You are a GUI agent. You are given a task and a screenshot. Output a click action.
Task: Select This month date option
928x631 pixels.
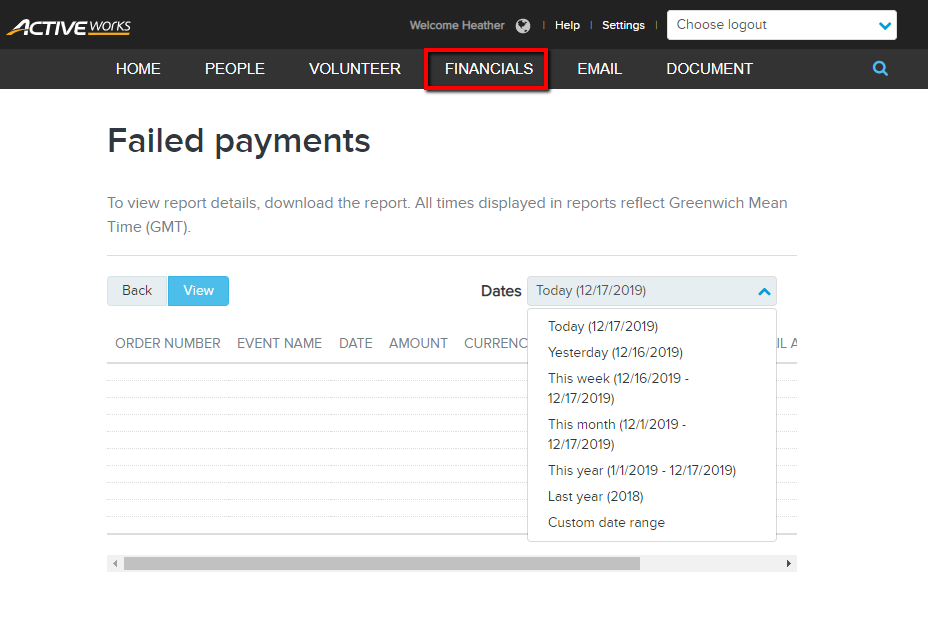coord(616,434)
